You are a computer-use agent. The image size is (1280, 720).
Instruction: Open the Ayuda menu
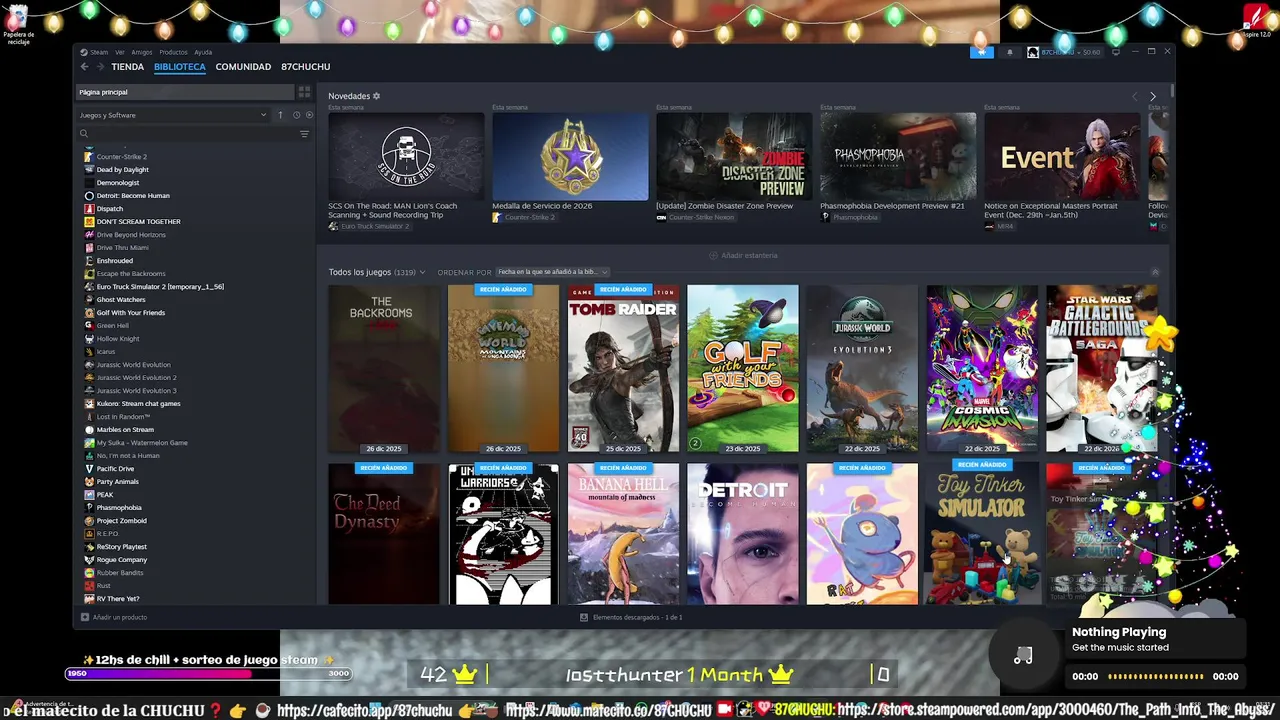tap(203, 52)
